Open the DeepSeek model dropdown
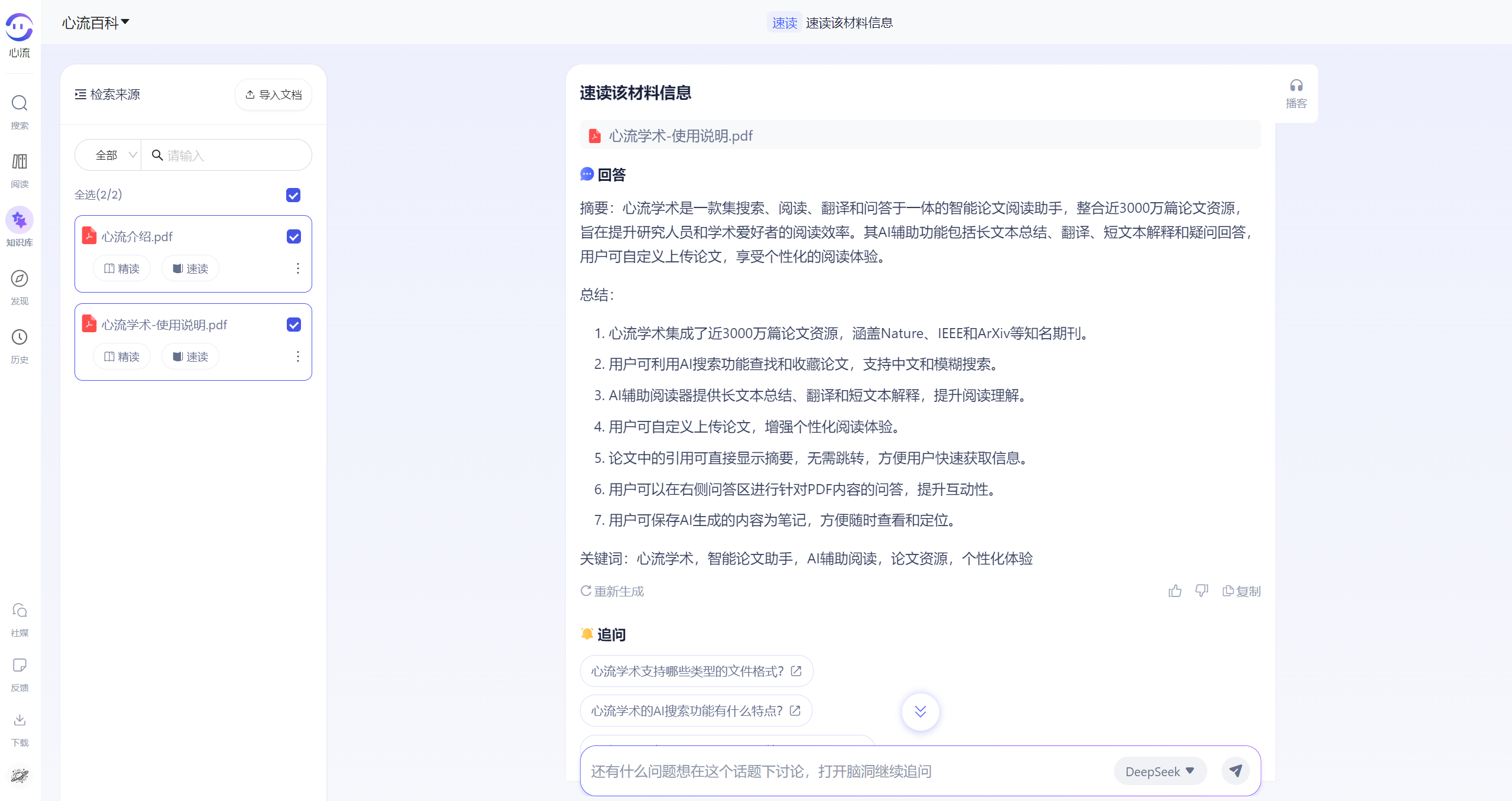The height and width of the screenshot is (801, 1512). point(1160,771)
